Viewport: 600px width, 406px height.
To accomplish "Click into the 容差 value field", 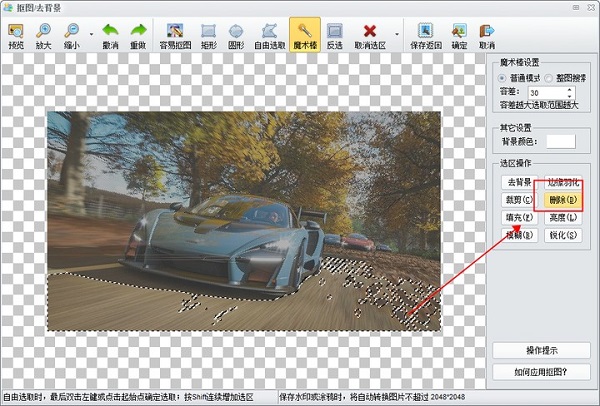I will [545, 91].
